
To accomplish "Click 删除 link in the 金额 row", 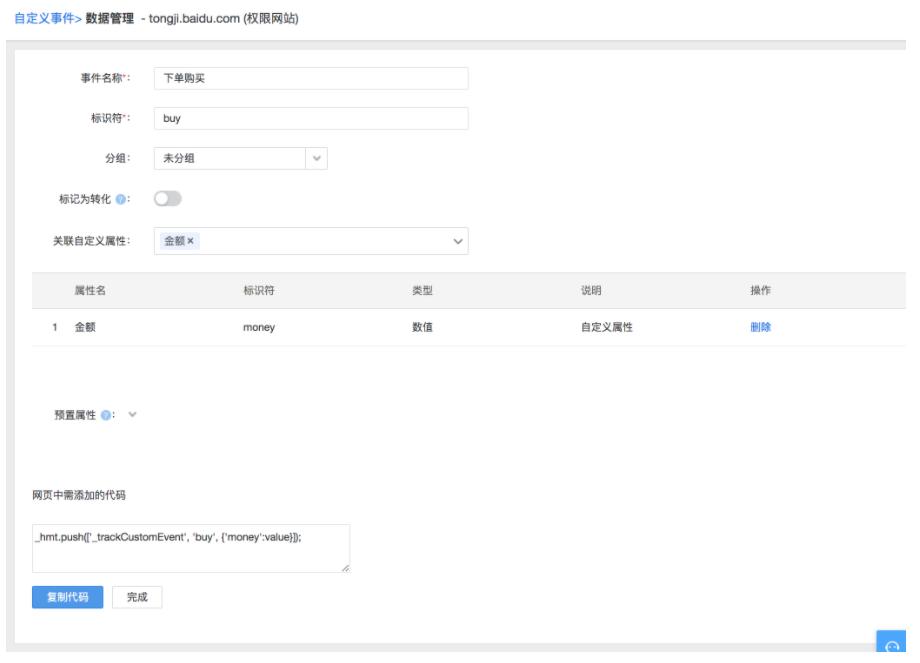I will tap(760, 327).
